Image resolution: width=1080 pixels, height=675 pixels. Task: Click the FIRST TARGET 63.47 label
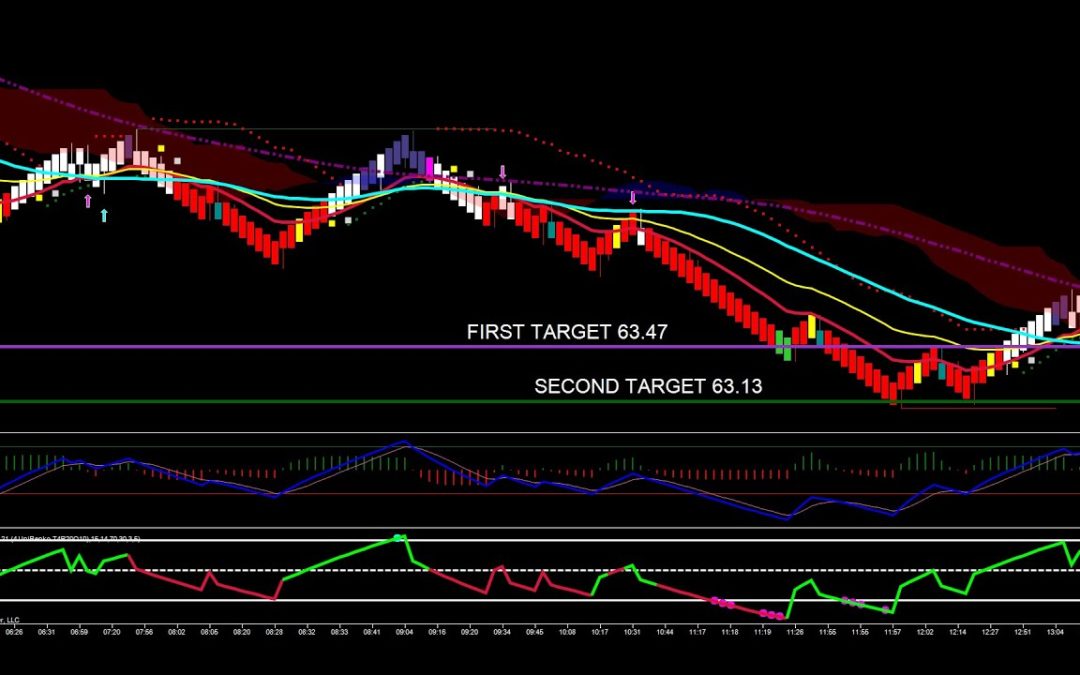point(567,332)
